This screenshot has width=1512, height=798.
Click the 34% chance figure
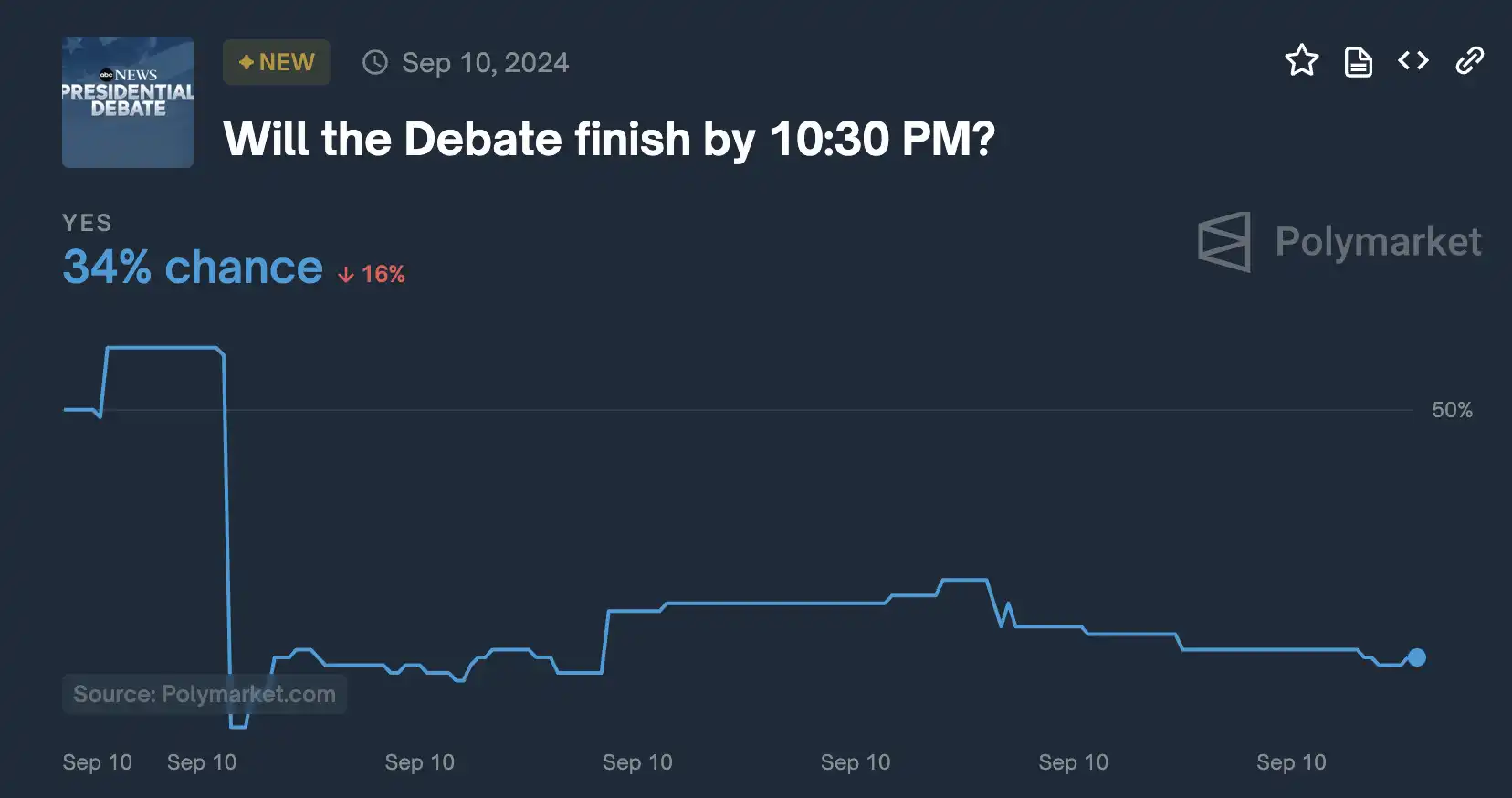[x=192, y=268]
